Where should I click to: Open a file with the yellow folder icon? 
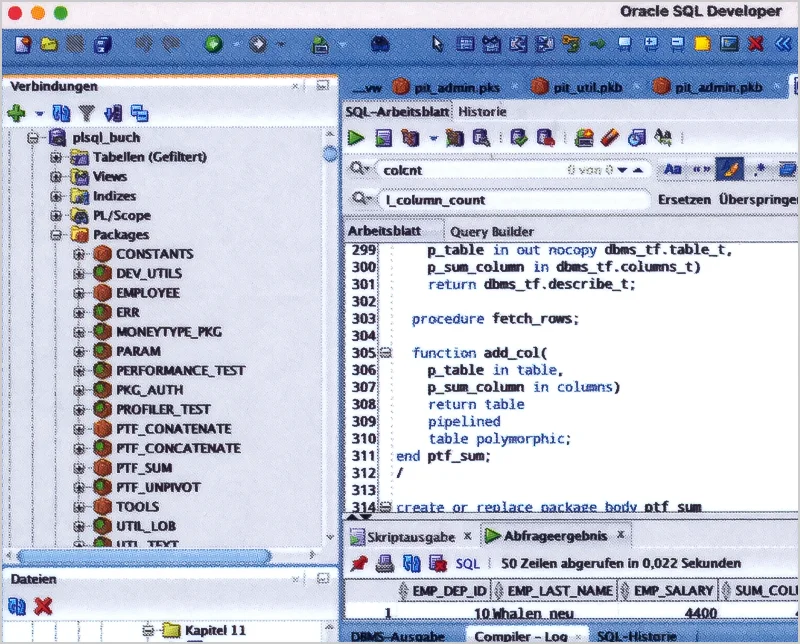click(49, 44)
